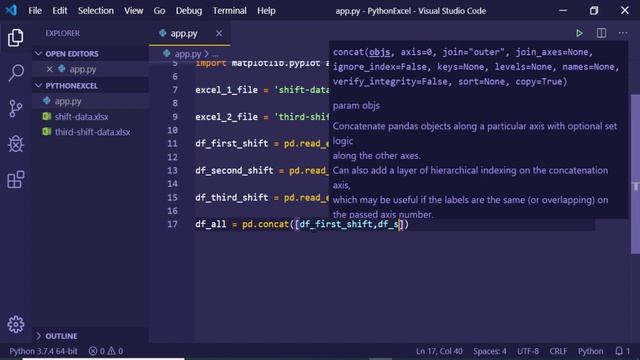Click df_third_shift on line 15
This screenshot has width=640, height=360.
pyautogui.click(x=231, y=198)
